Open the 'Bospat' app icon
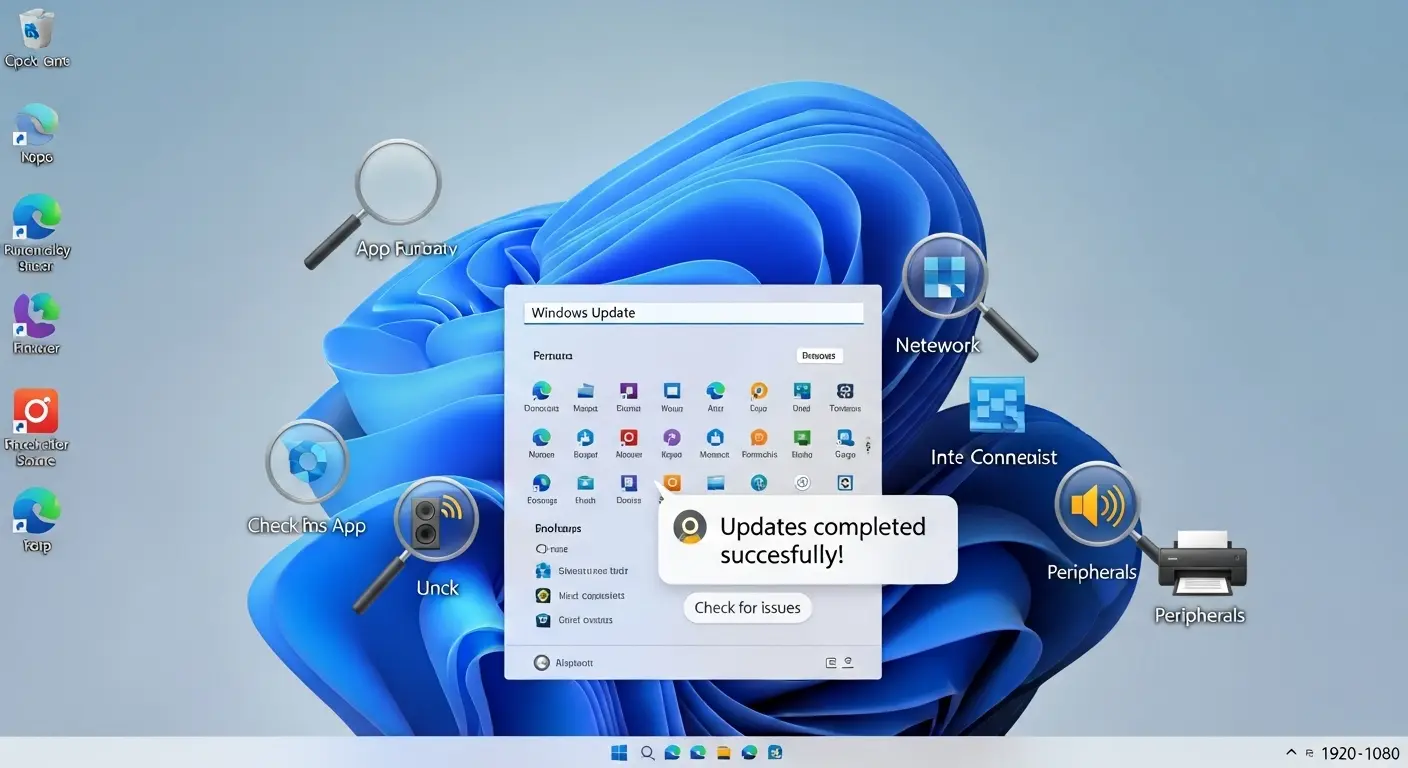Screen dimensions: 1408x768 [x=585, y=437]
